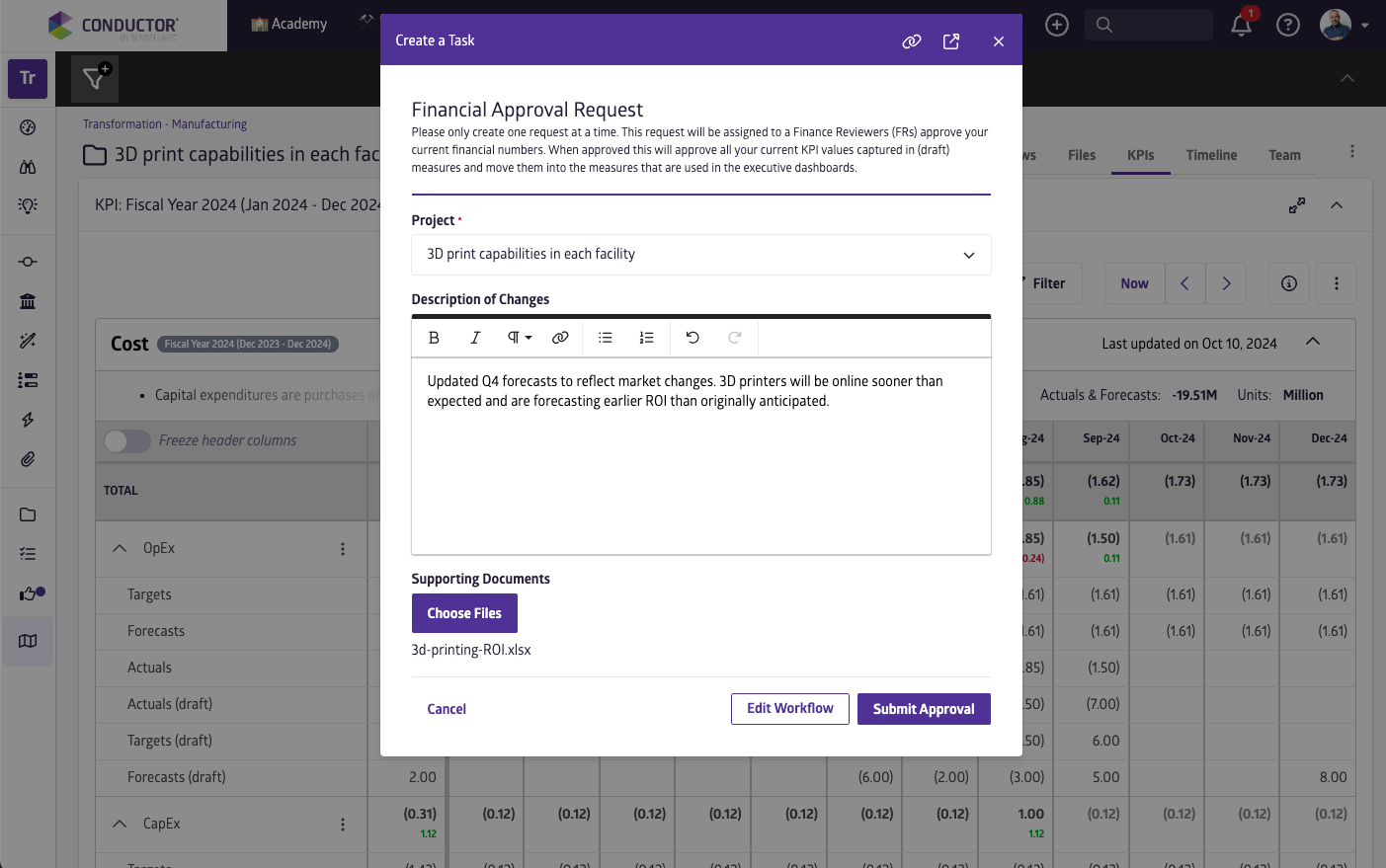Insert a link using editor toolbar icon
This screenshot has width=1386, height=868.
560,338
